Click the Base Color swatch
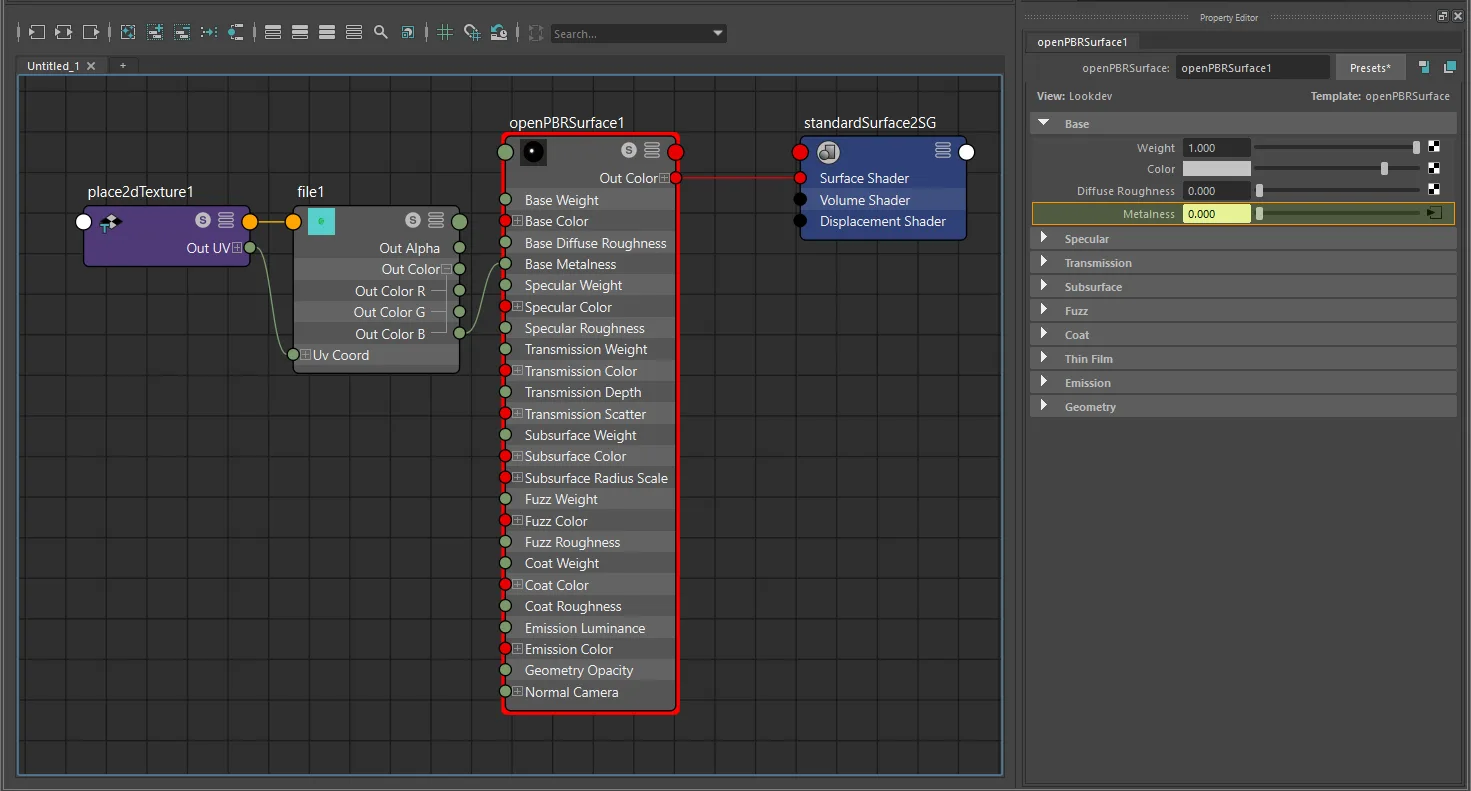This screenshot has height=791, width=1471. click(x=1217, y=169)
